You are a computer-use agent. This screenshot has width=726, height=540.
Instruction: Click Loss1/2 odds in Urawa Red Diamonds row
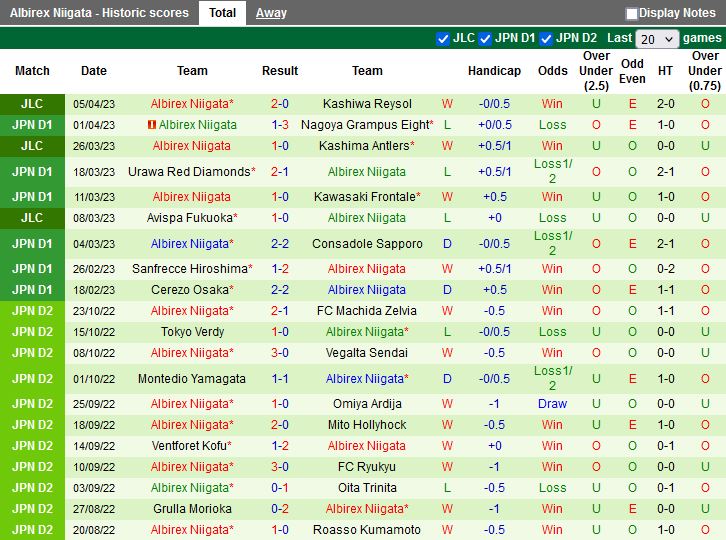(553, 171)
